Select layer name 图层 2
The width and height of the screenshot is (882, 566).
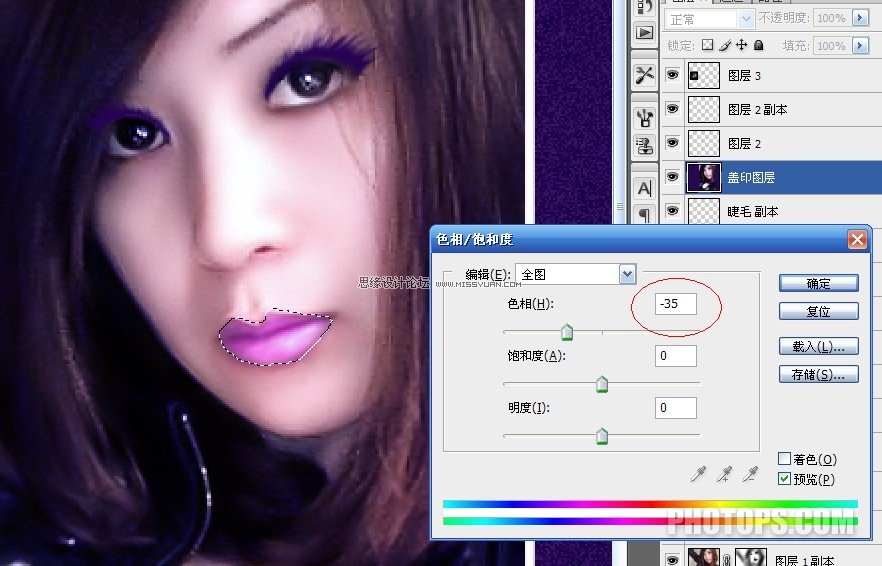(744, 143)
